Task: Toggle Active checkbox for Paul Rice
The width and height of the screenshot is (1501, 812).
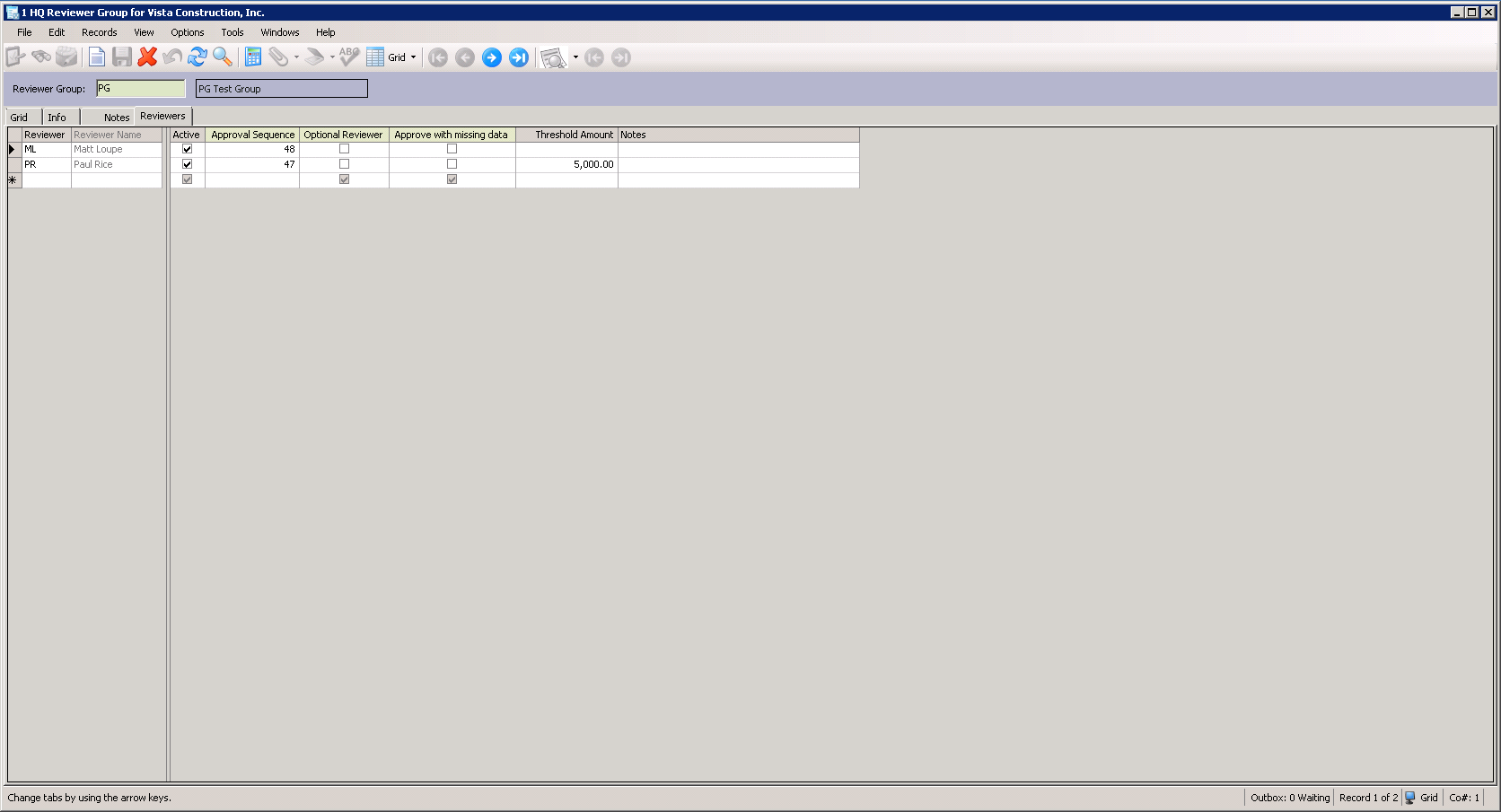Action: pyautogui.click(x=187, y=164)
